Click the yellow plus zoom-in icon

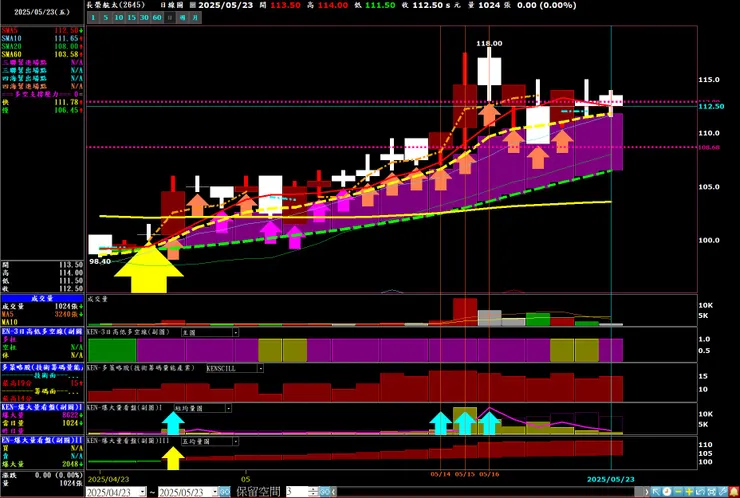pyautogui.click(x=689, y=492)
